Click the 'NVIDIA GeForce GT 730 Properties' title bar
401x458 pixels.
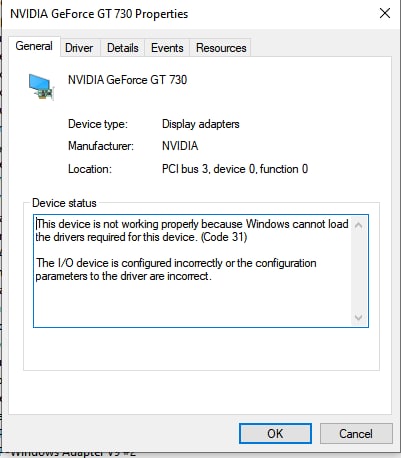point(99,14)
